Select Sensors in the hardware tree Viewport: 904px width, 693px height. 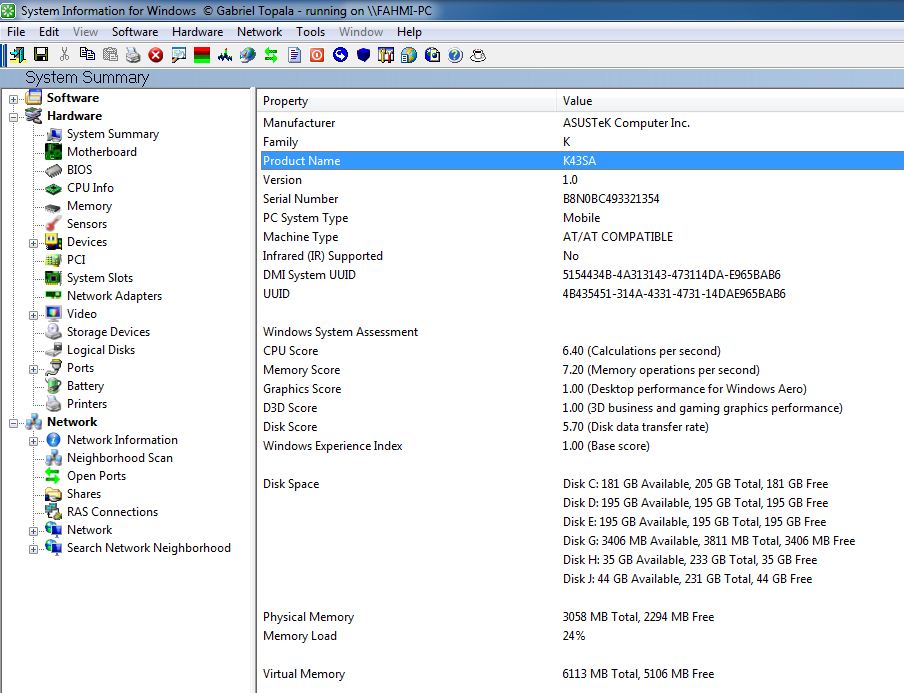[86, 224]
